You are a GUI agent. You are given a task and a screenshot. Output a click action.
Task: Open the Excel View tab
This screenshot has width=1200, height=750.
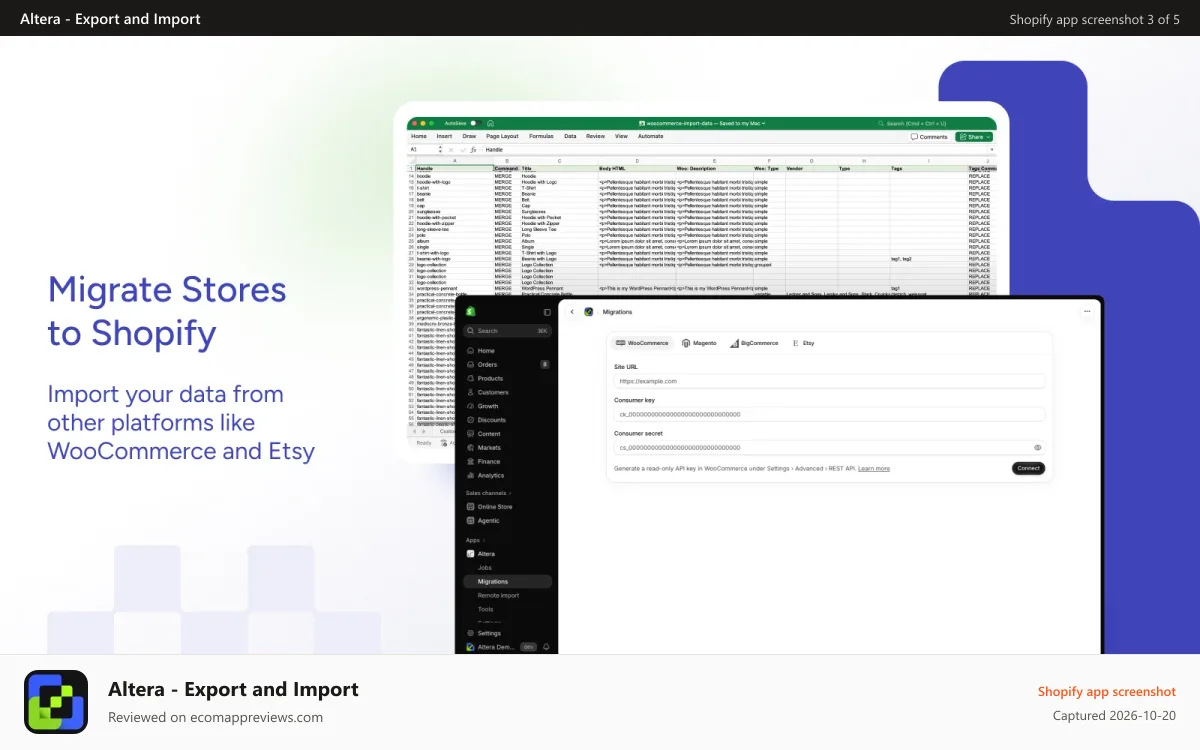point(621,136)
